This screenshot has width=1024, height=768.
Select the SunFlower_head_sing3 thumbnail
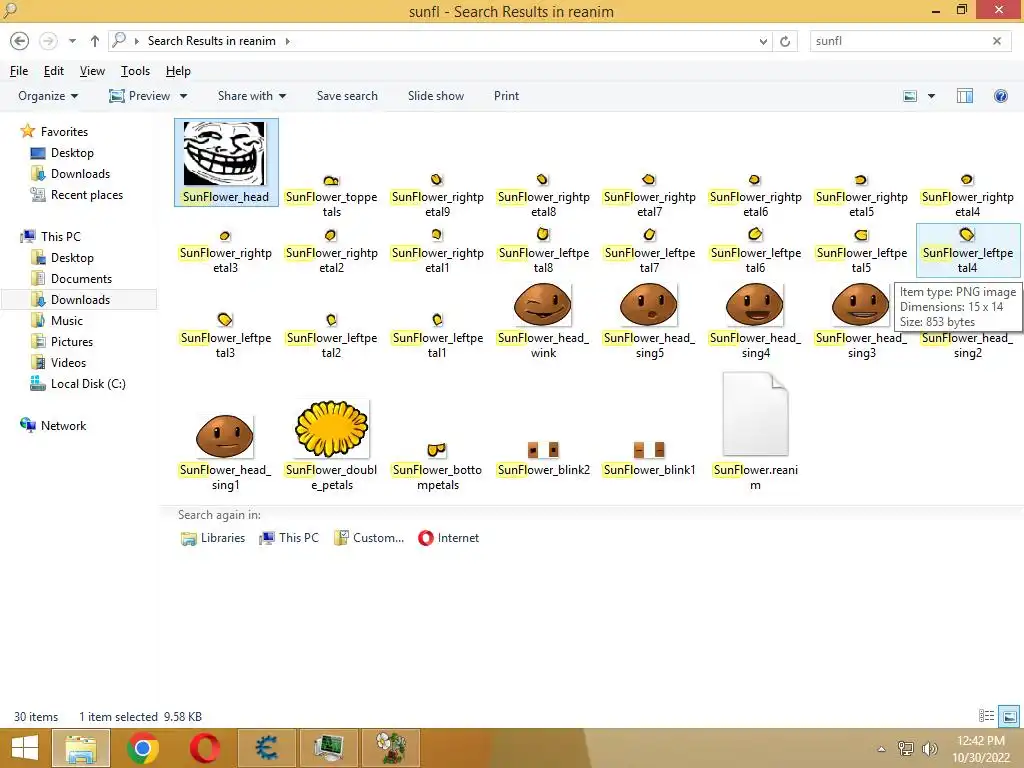[860, 304]
